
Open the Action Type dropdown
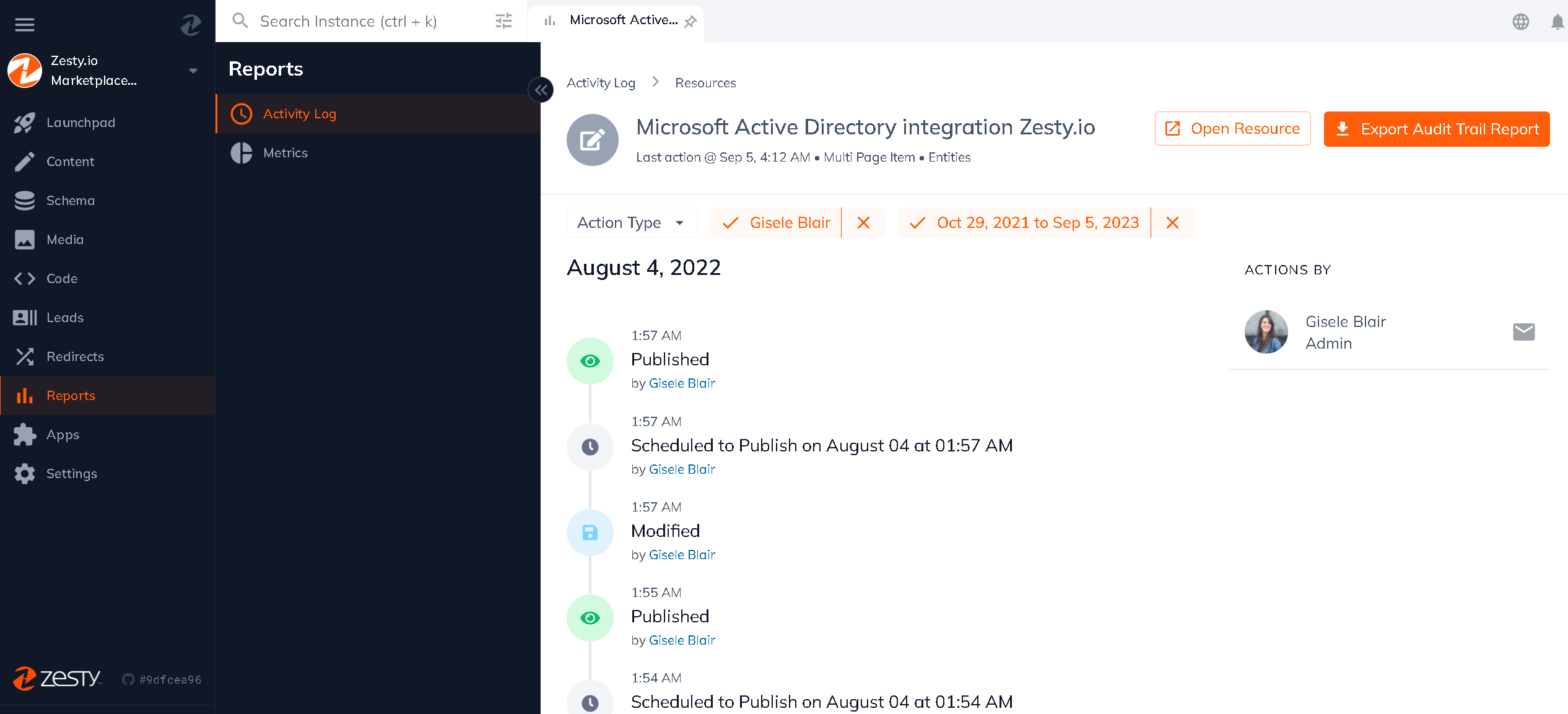pos(632,222)
